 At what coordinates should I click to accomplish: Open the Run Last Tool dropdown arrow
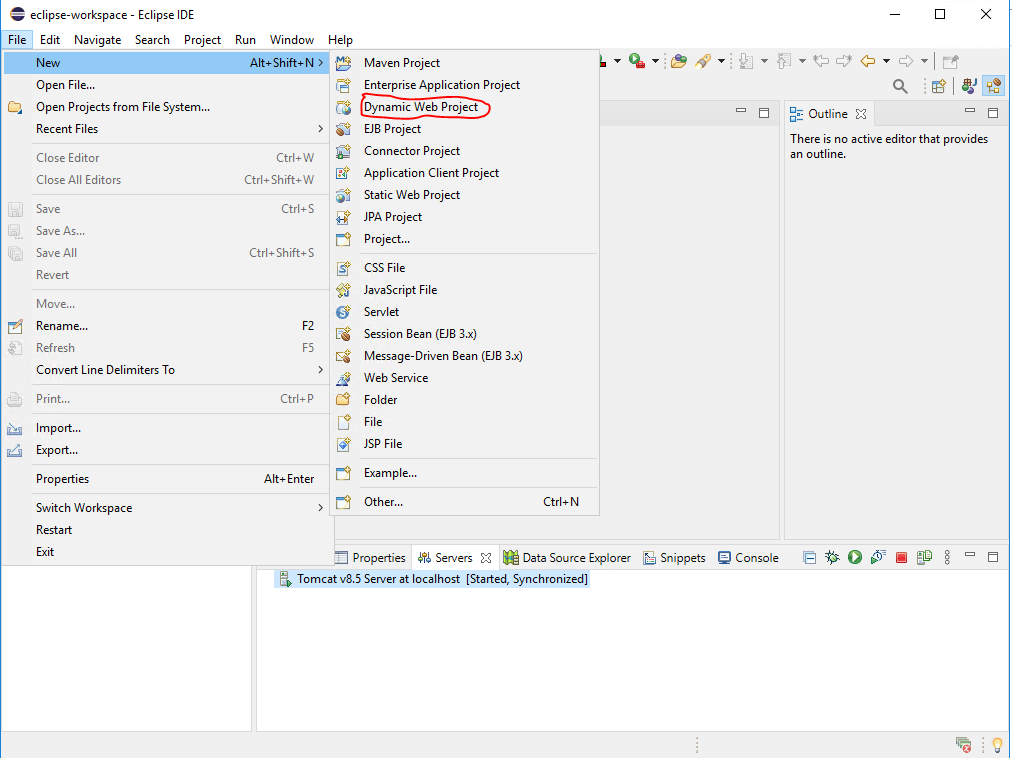pyautogui.click(x=655, y=61)
